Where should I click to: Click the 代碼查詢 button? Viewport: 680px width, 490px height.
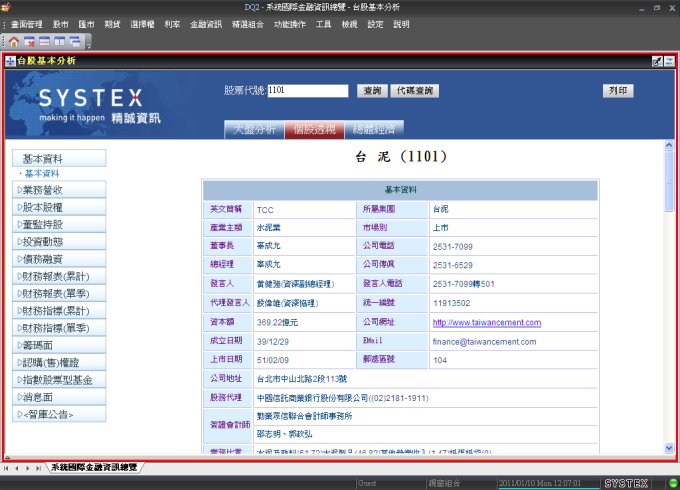(x=415, y=91)
